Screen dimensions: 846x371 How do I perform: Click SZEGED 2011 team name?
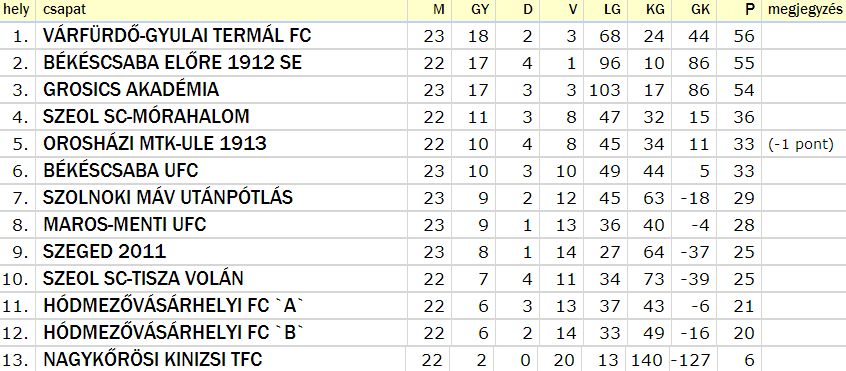point(105,251)
